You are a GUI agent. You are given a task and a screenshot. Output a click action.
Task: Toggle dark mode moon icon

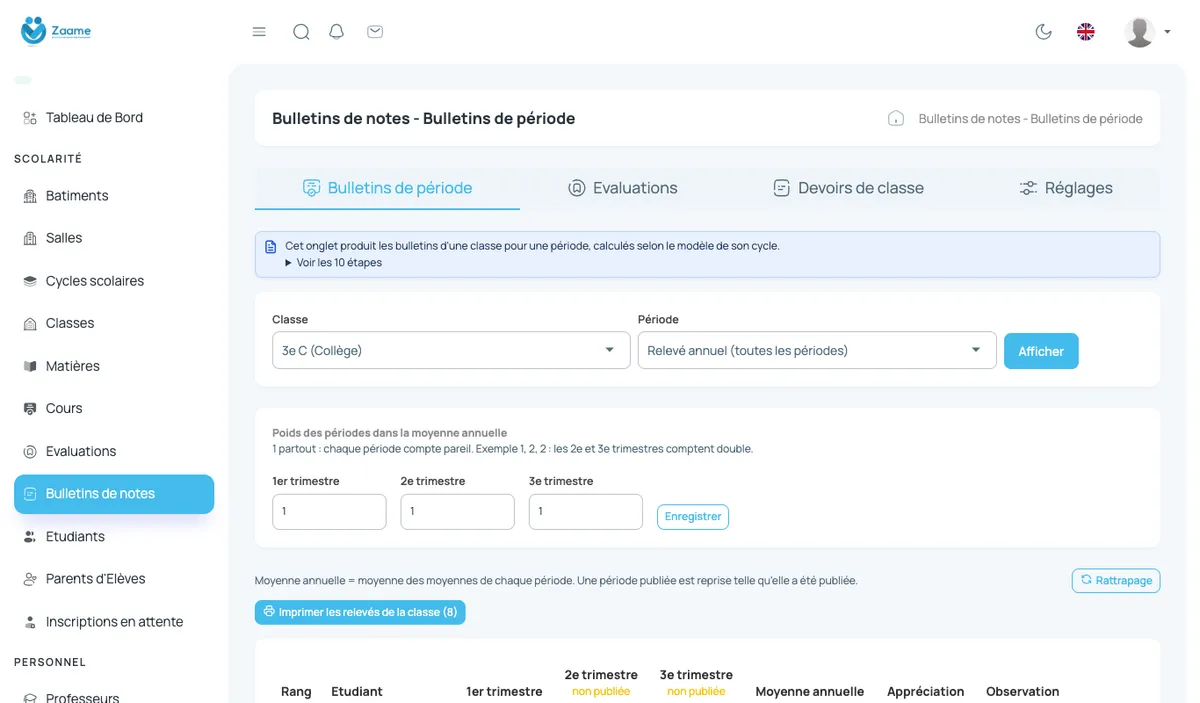click(x=1044, y=32)
